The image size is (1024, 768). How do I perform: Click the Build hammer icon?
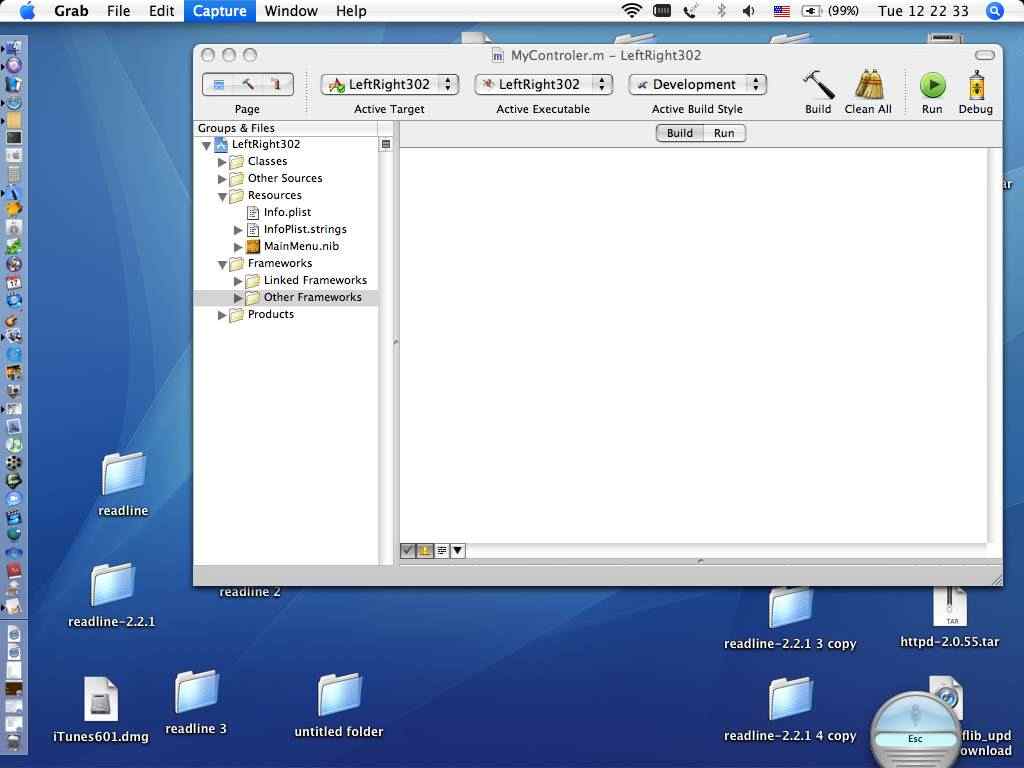818,85
